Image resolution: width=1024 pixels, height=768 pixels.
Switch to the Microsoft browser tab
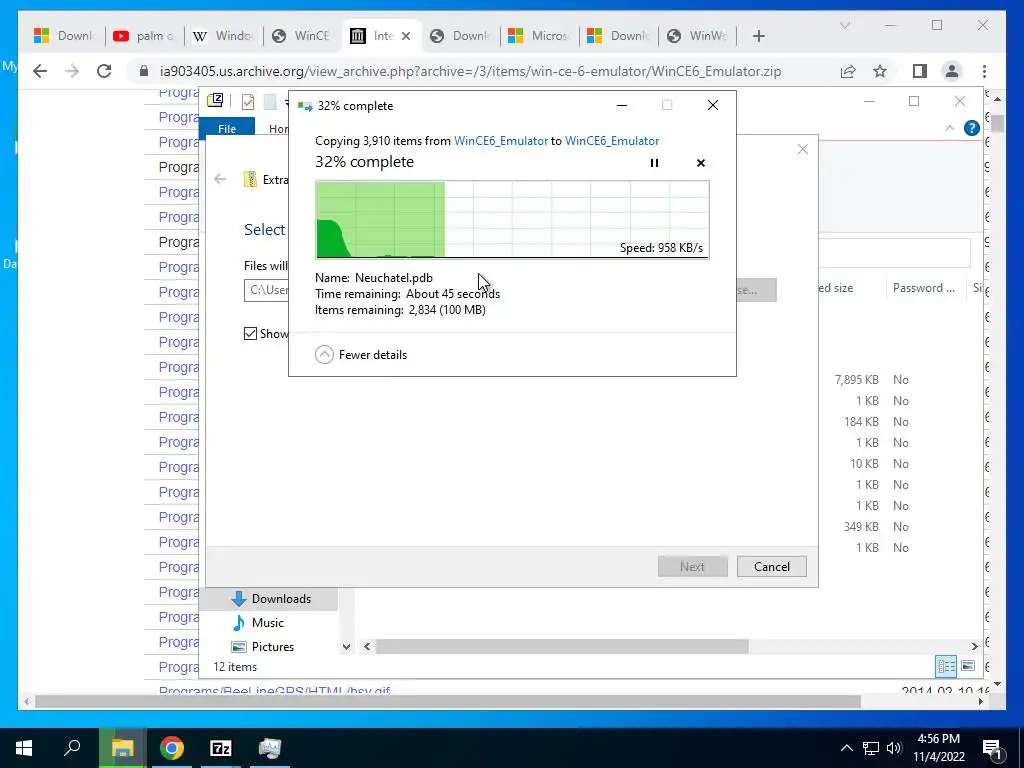[x=539, y=36]
